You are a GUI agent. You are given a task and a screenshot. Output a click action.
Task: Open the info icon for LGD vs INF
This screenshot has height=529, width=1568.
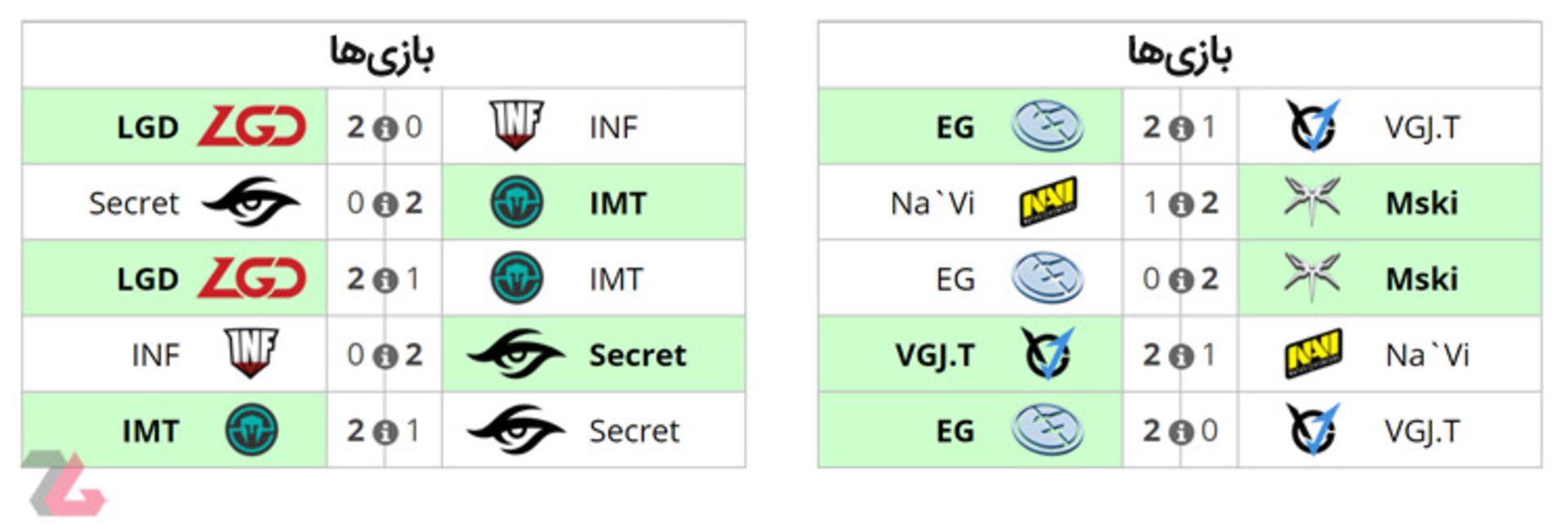coord(385,129)
